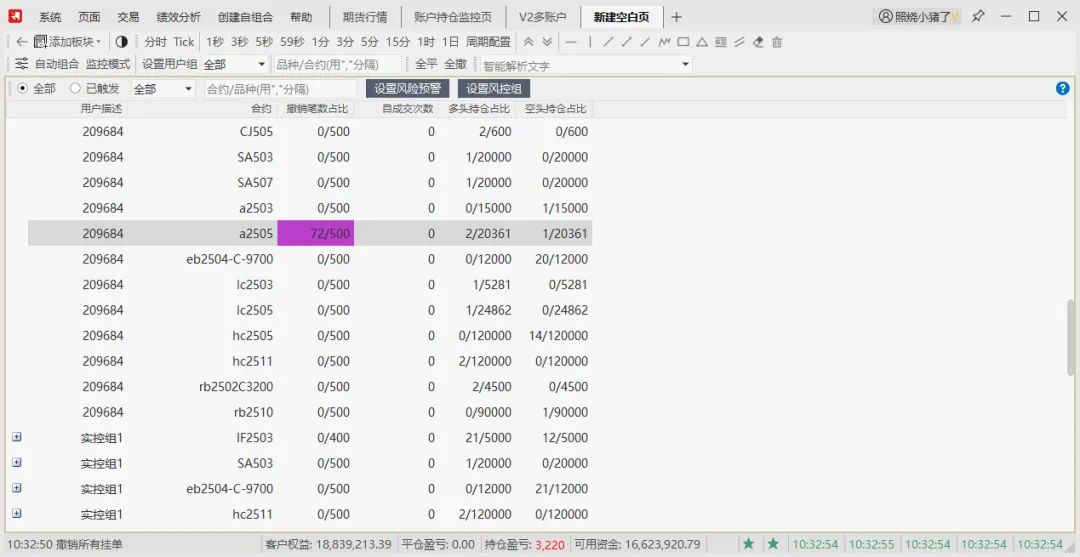Expand the 实控组1 hc2511 row
Image resolution: width=1080 pixels, height=557 pixels.
point(17,514)
